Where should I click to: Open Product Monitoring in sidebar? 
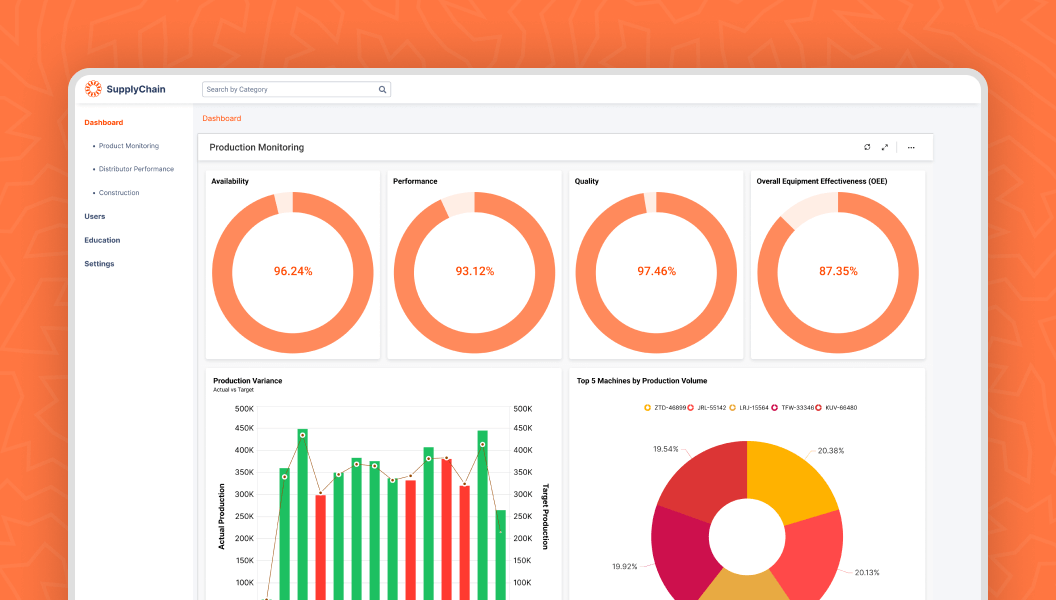pyautogui.click(x=128, y=146)
